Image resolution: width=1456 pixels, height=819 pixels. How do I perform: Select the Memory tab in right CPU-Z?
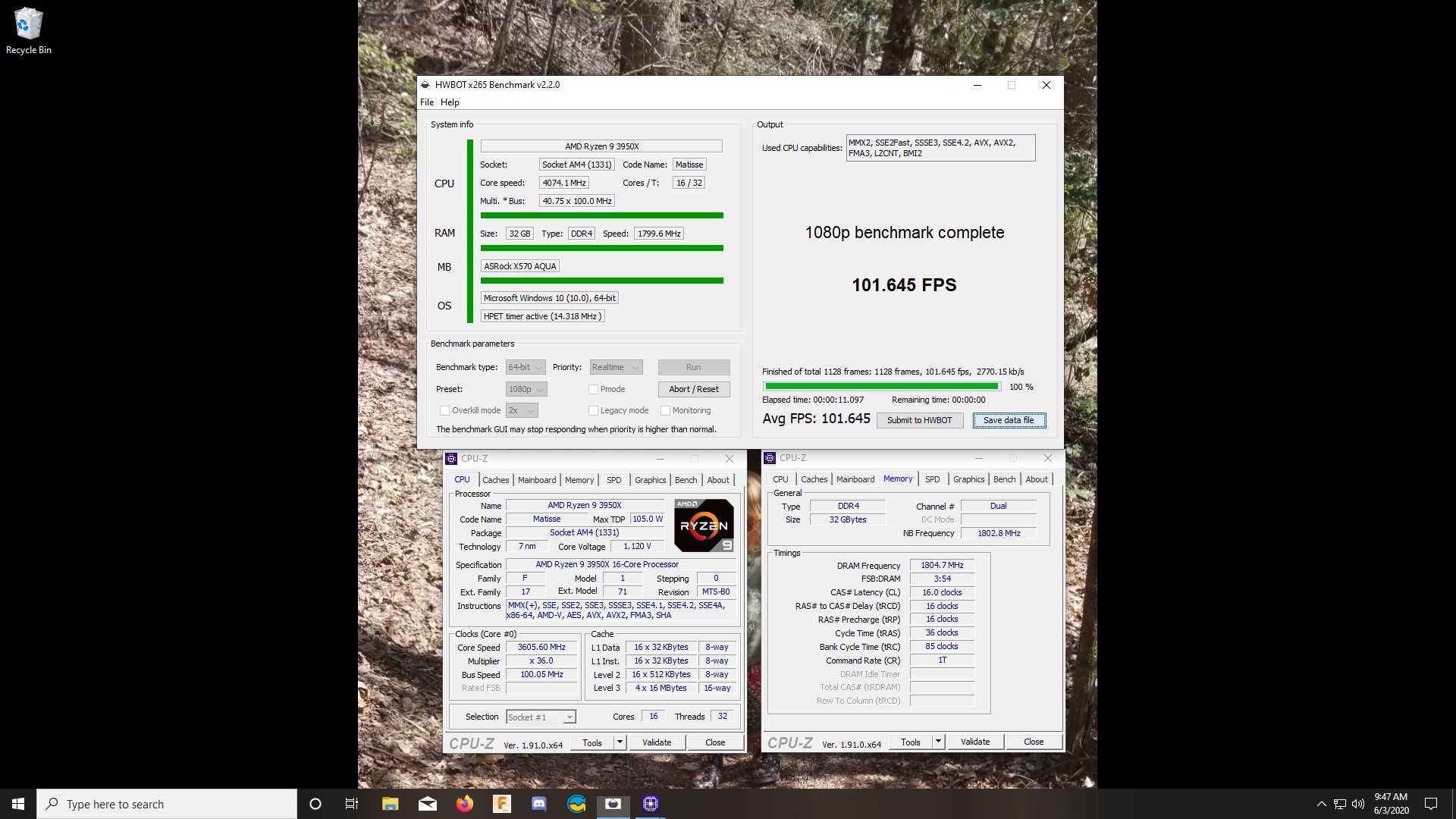898,479
